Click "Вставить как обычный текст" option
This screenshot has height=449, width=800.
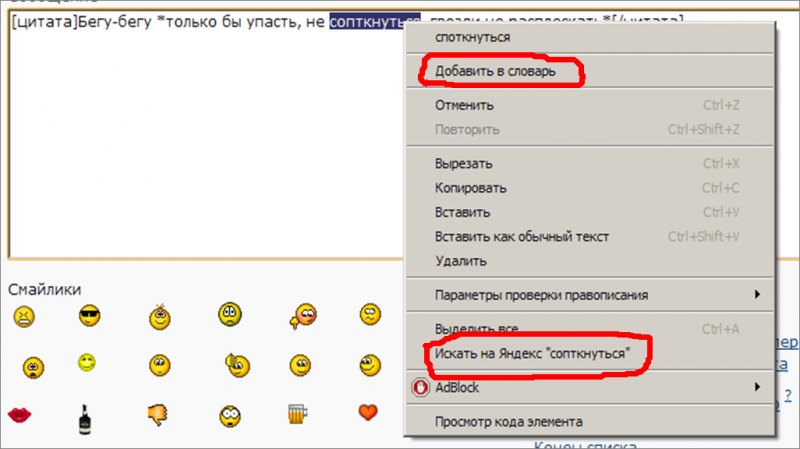point(521,237)
